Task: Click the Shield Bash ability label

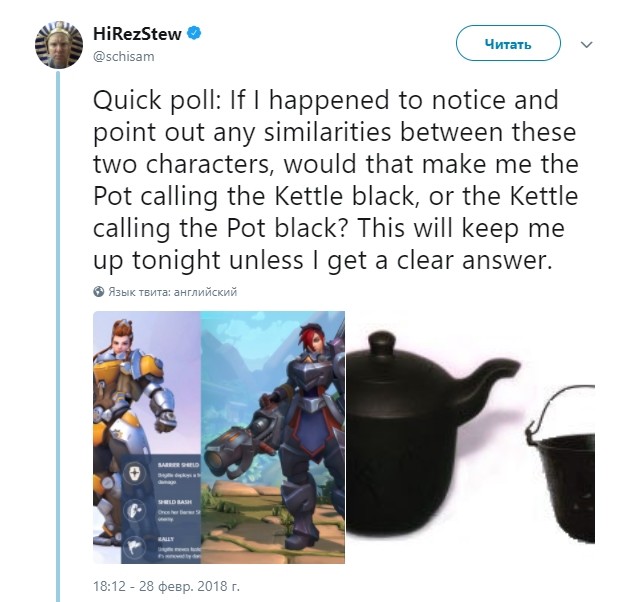Action: point(175,502)
